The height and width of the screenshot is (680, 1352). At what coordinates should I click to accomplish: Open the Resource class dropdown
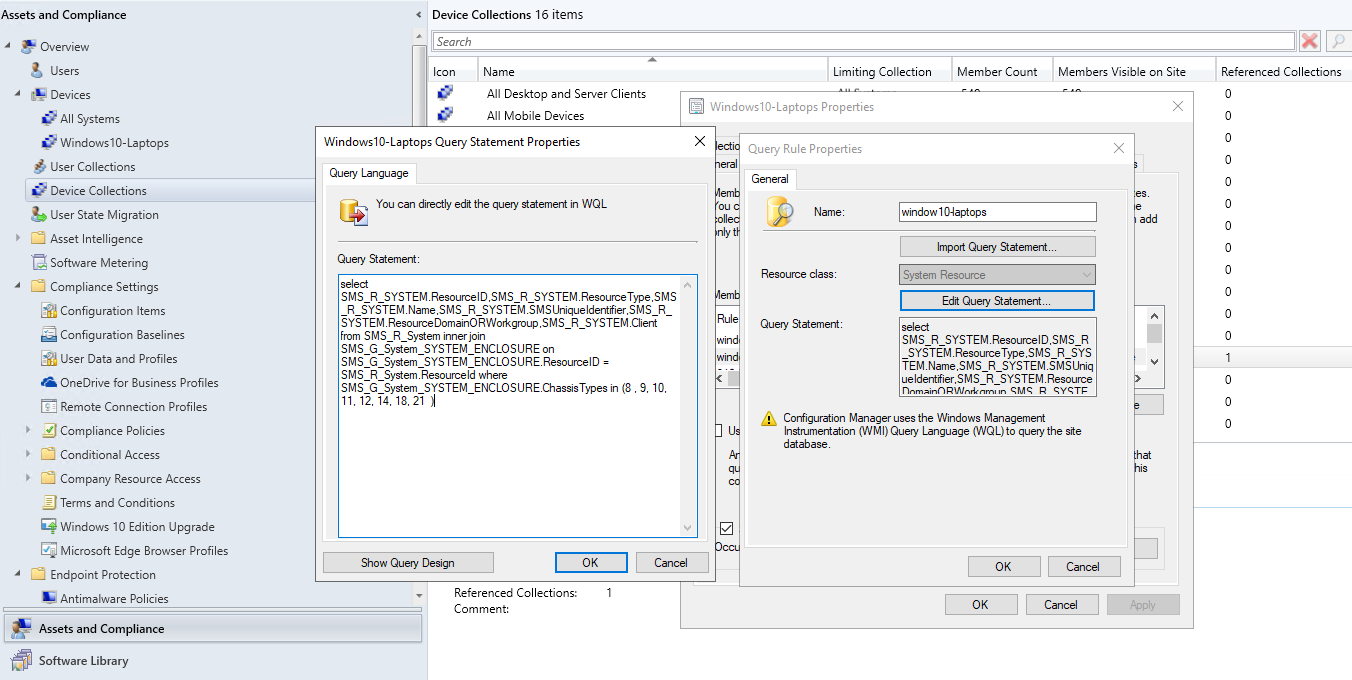(x=1086, y=274)
